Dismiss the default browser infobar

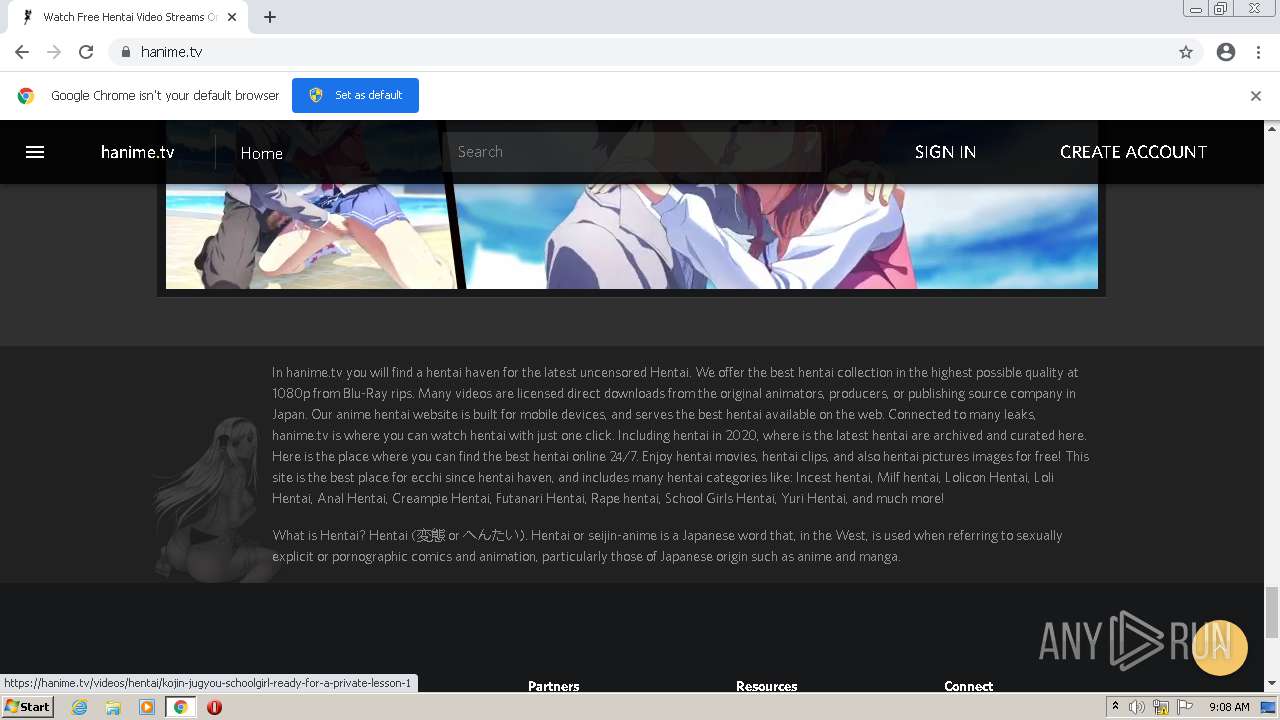click(1256, 96)
